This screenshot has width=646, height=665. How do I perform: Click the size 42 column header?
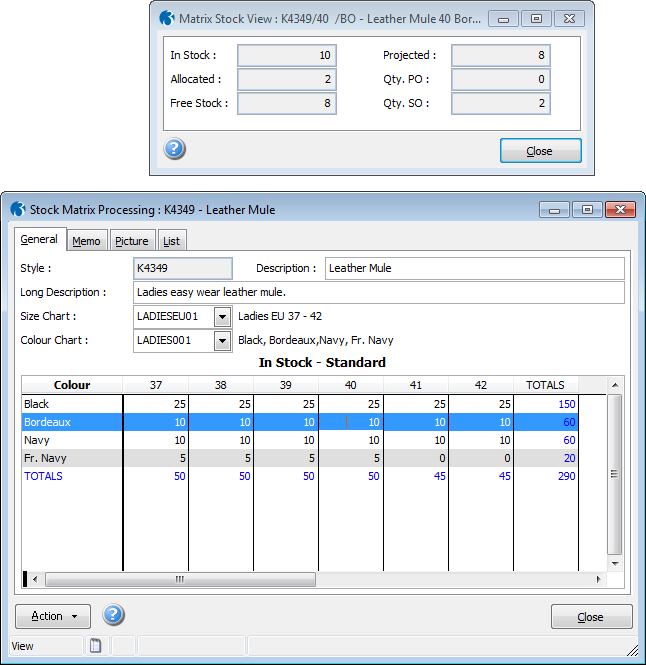pos(481,385)
